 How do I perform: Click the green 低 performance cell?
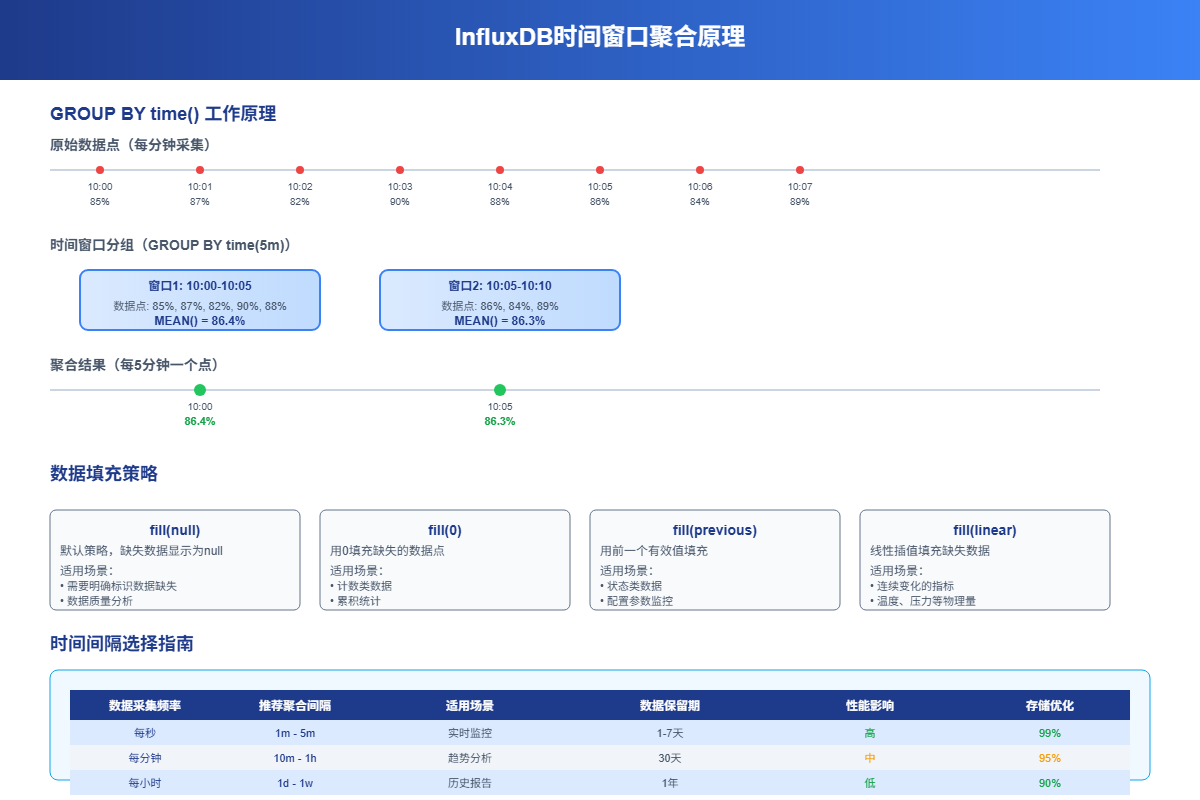pos(870,783)
